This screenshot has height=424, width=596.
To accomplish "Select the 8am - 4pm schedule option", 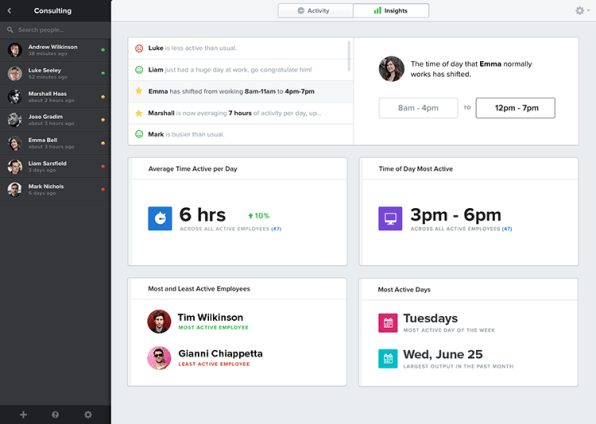I will 418,108.
